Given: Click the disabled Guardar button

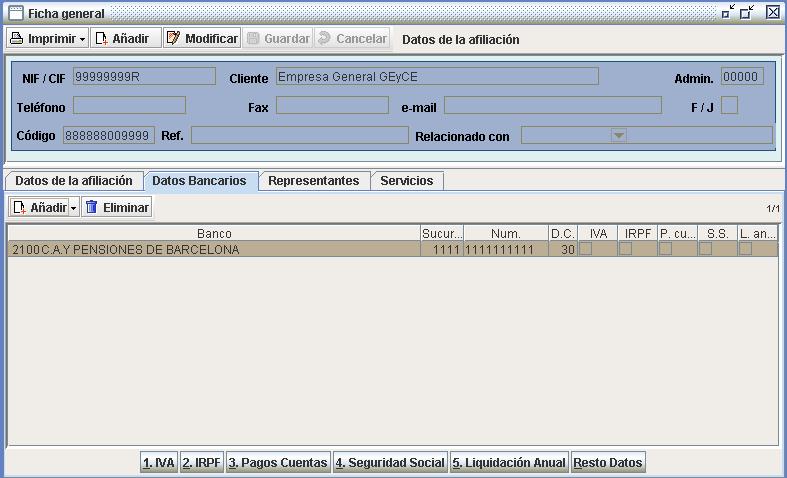Looking at the screenshot, I should pyautogui.click(x=278, y=38).
